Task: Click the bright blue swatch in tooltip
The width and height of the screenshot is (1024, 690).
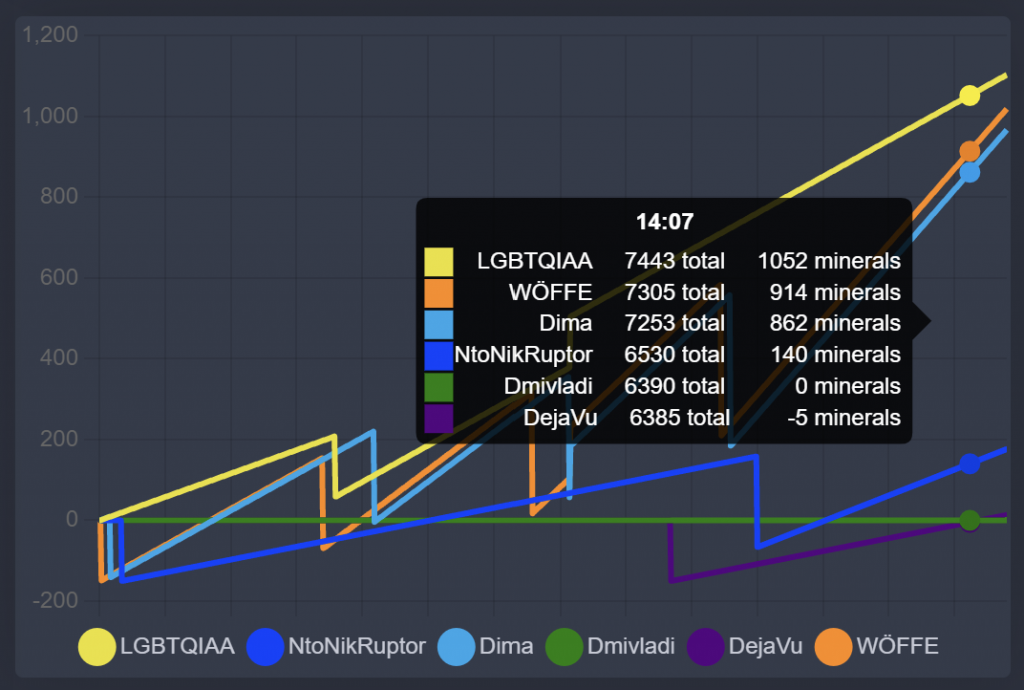Action: click(x=438, y=355)
